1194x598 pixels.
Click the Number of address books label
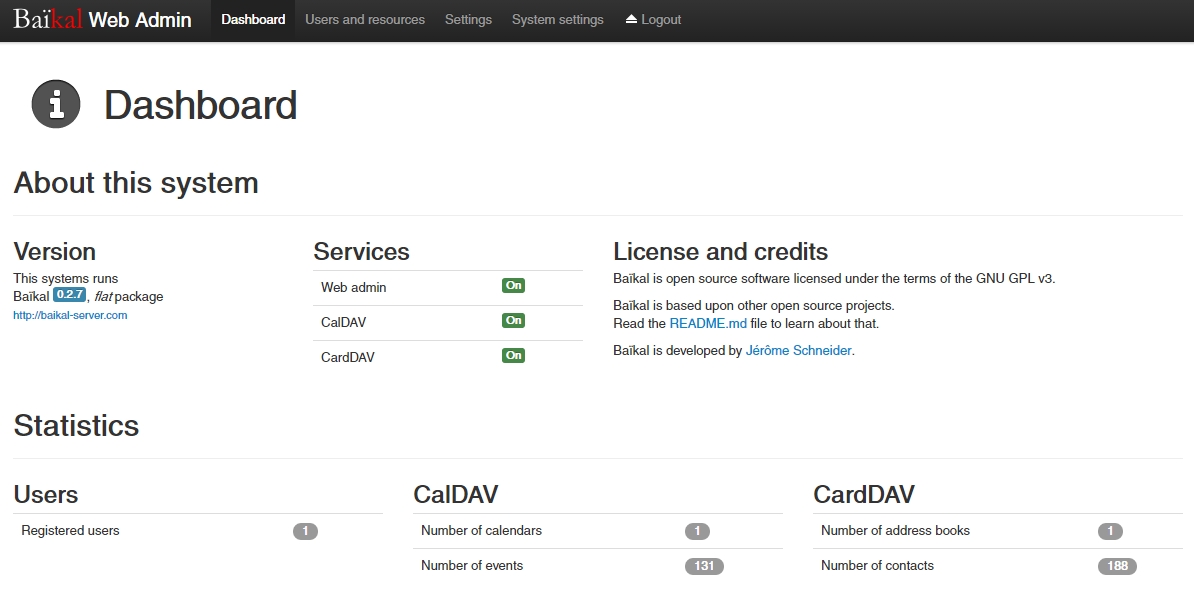click(x=896, y=531)
